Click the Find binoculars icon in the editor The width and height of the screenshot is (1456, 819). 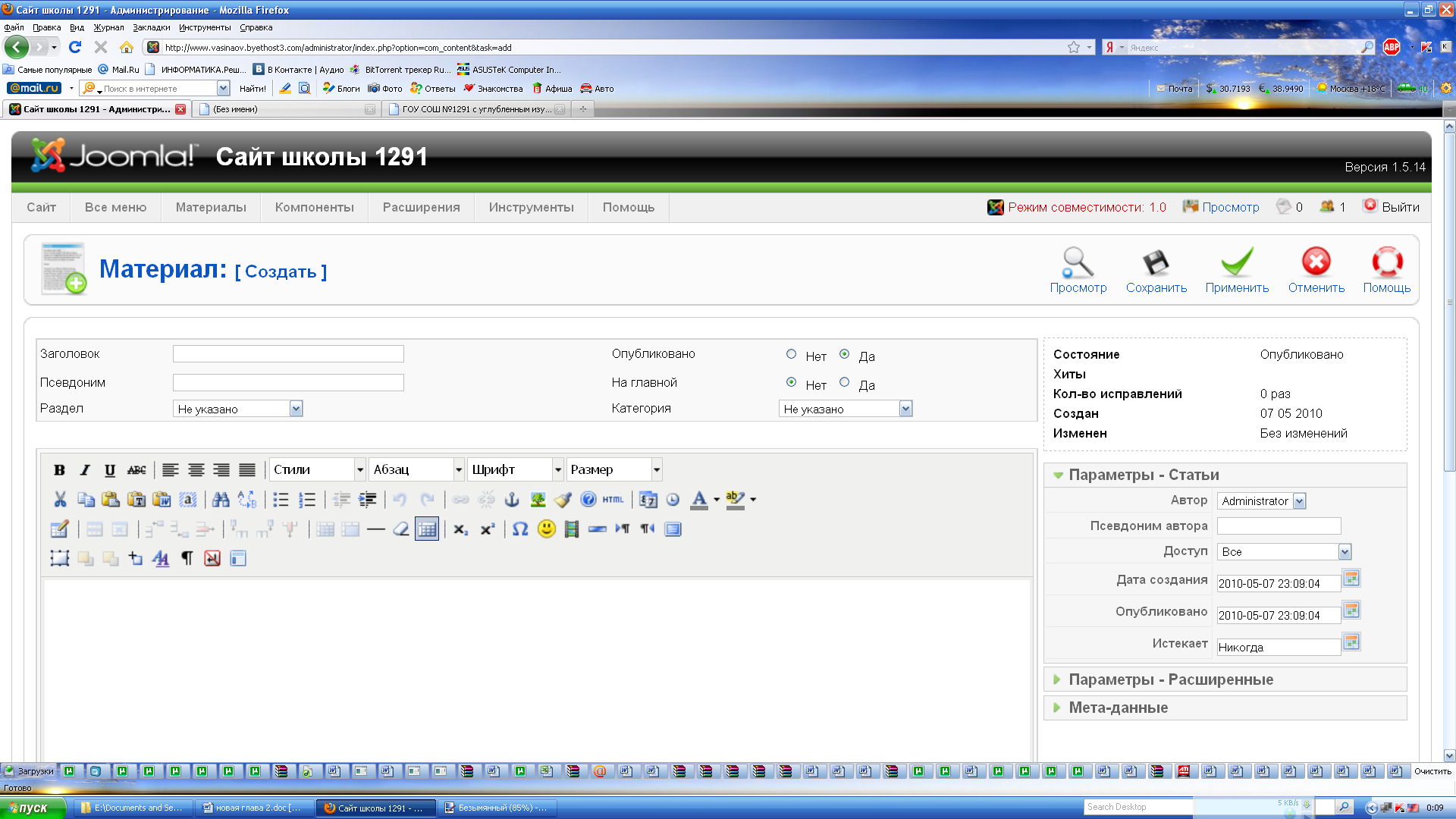221,500
